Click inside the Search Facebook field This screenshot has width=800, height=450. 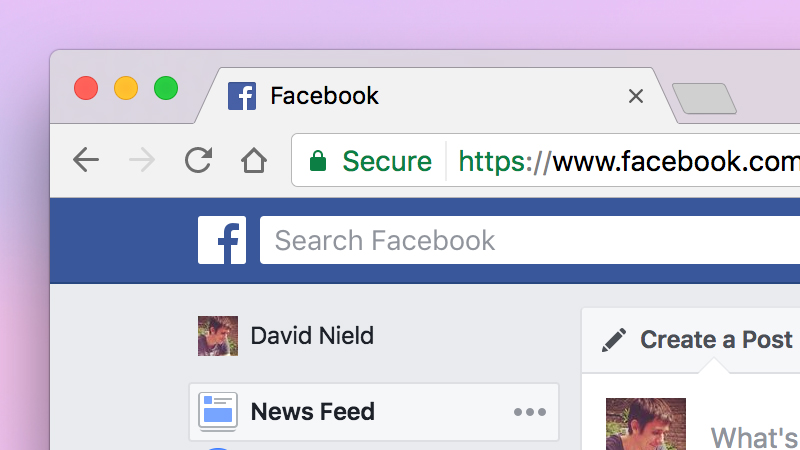pyautogui.click(x=530, y=240)
